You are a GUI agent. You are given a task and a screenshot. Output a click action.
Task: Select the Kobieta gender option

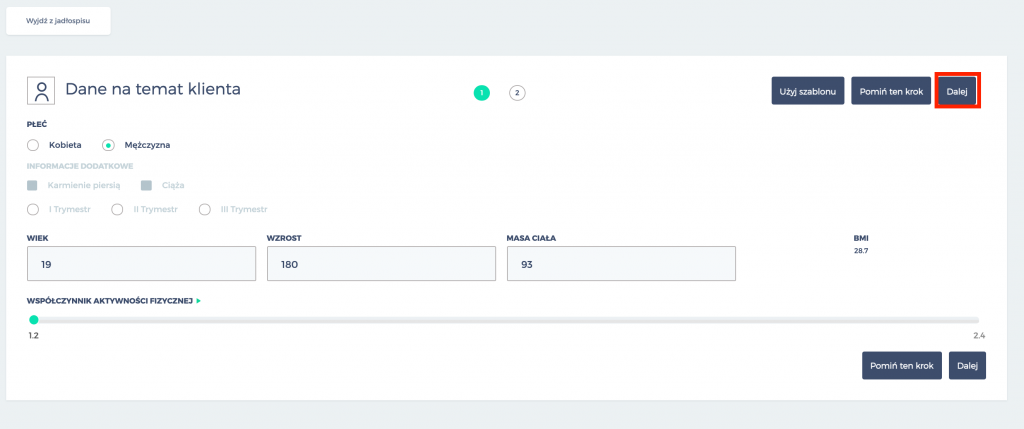33,145
